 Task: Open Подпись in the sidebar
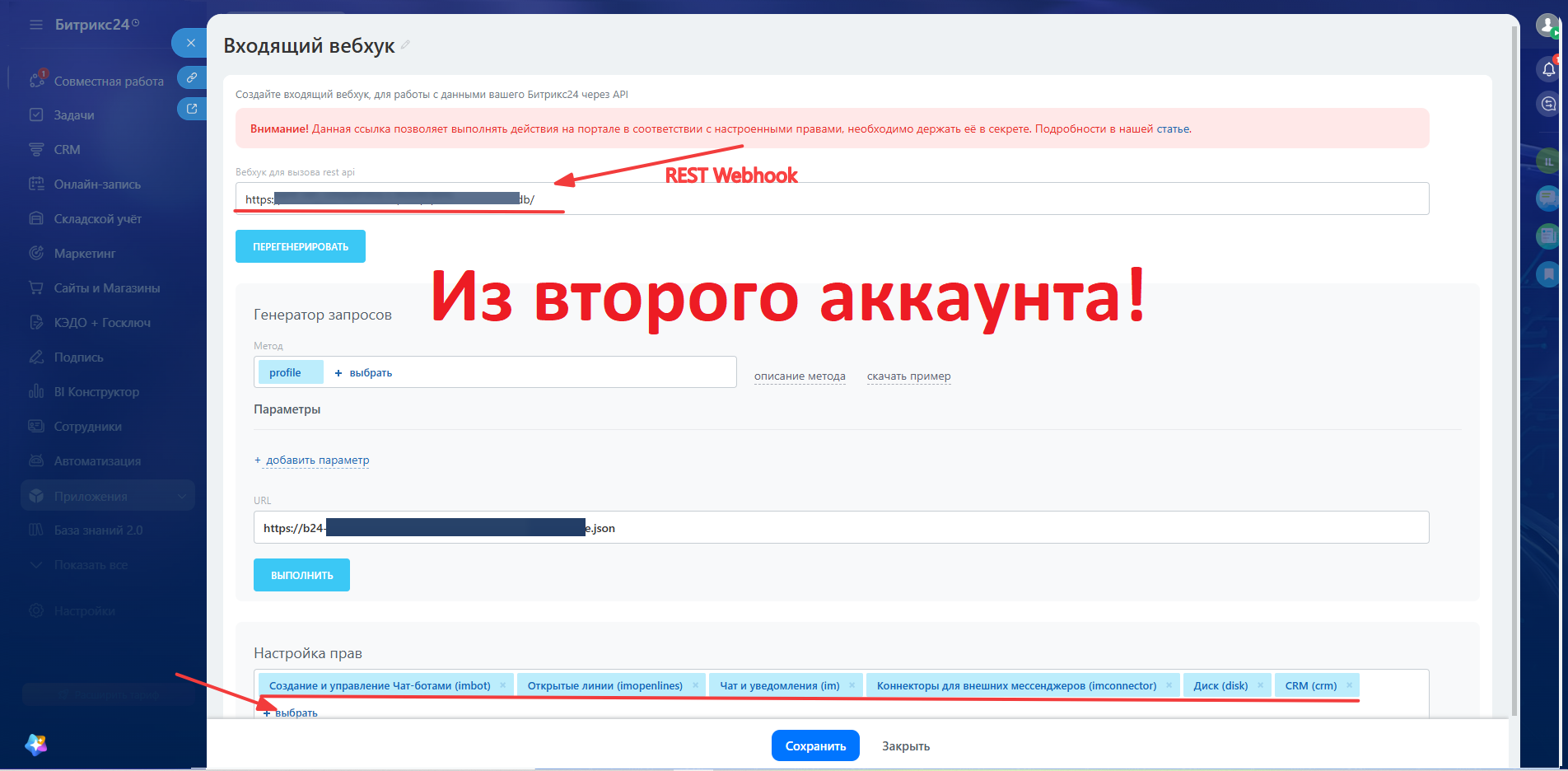pos(78,357)
